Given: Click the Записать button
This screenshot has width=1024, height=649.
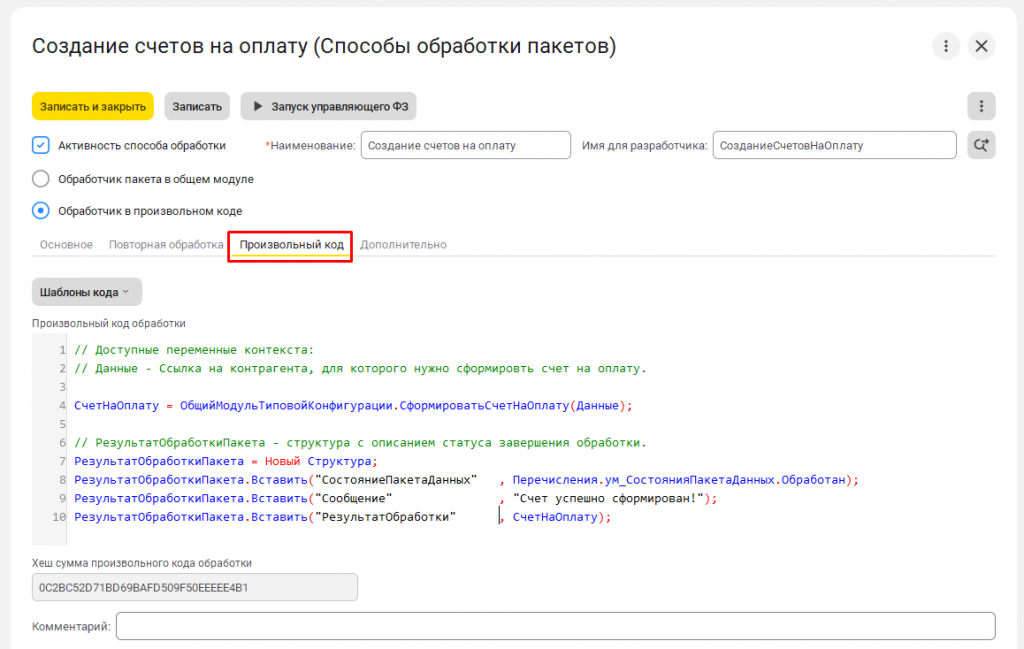Looking at the screenshot, I should tap(197, 106).
